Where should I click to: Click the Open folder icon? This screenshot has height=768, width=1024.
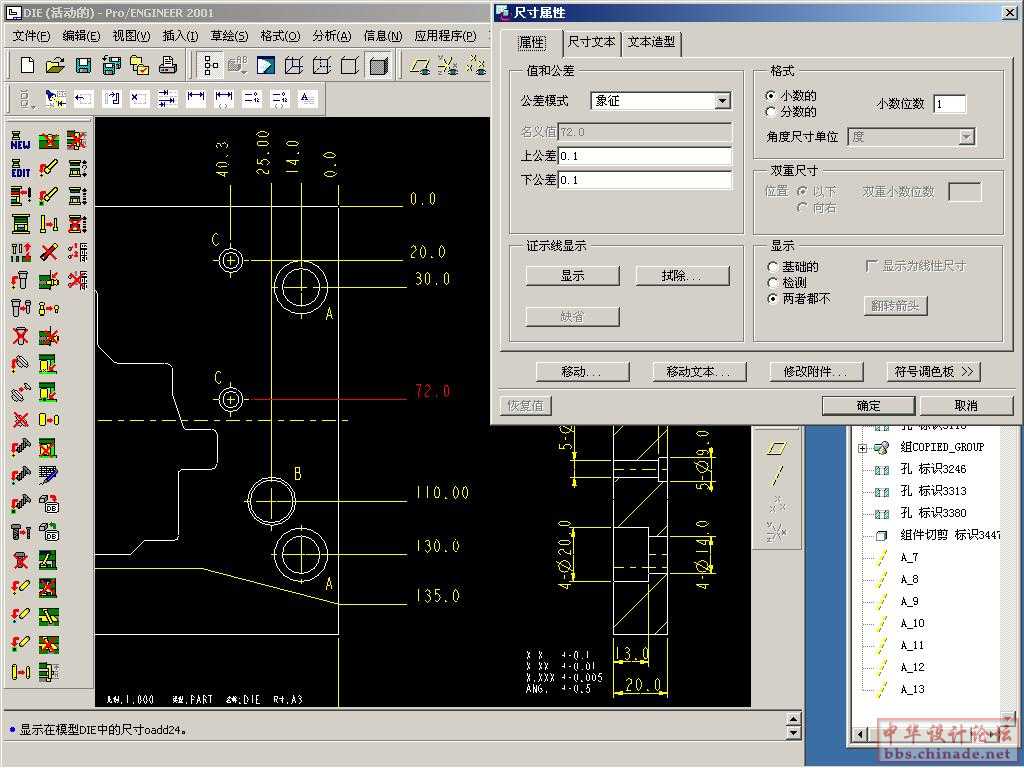(55, 65)
